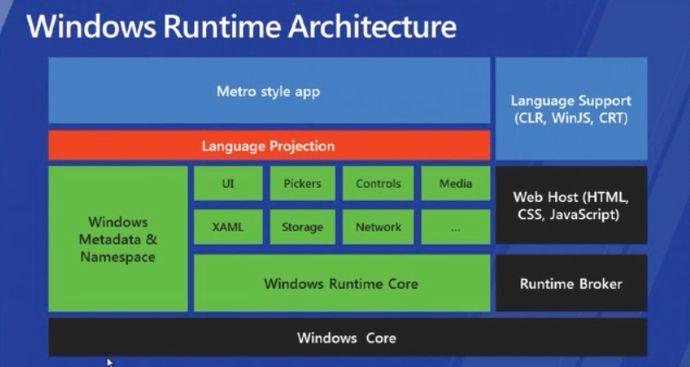Click the red Language Projection bar
This screenshot has height=367, width=690.
pyautogui.click(x=269, y=145)
